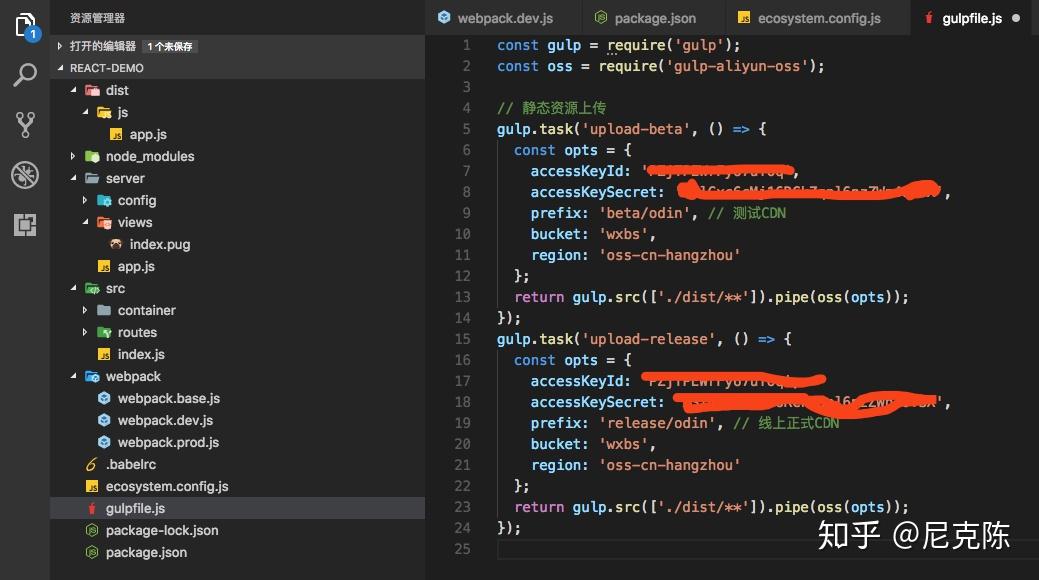Click the .babelrc file icon
Screen dimensions: 1039x580
(x=92, y=465)
